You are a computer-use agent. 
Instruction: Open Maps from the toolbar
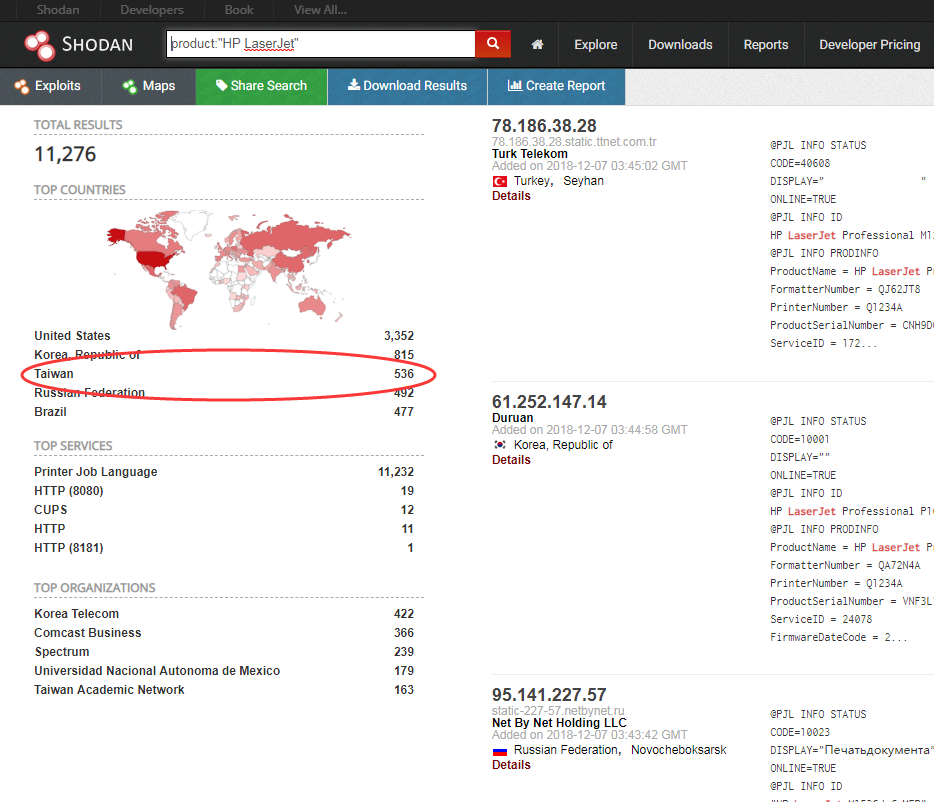coord(148,86)
